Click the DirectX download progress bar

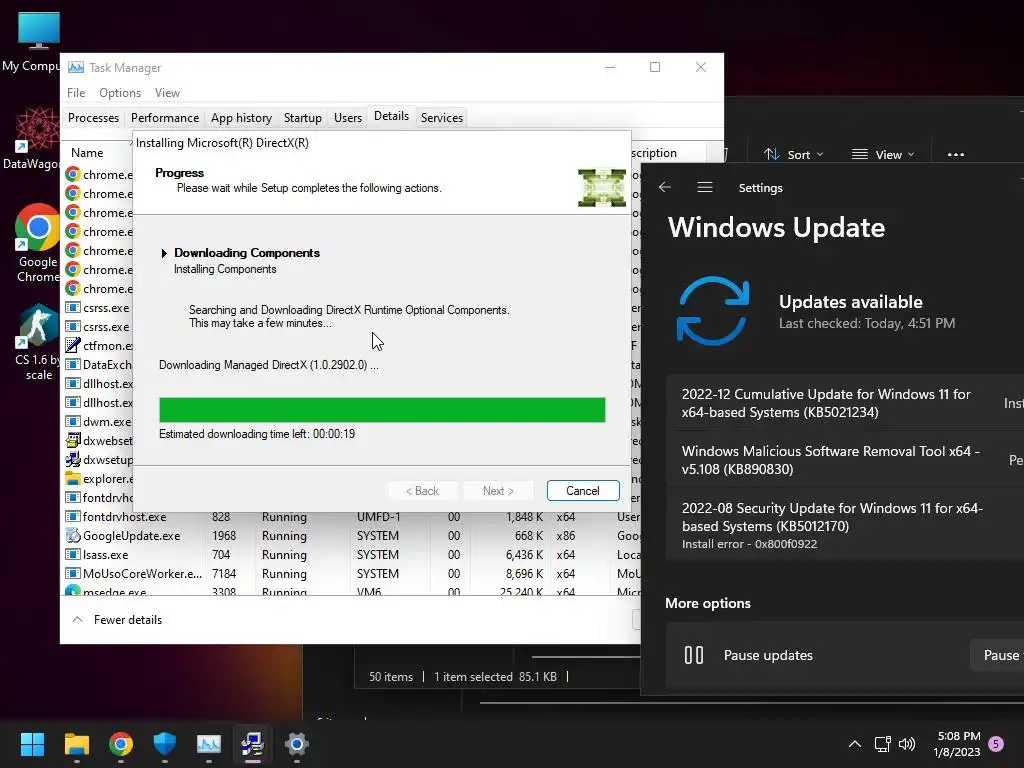point(382,410)
